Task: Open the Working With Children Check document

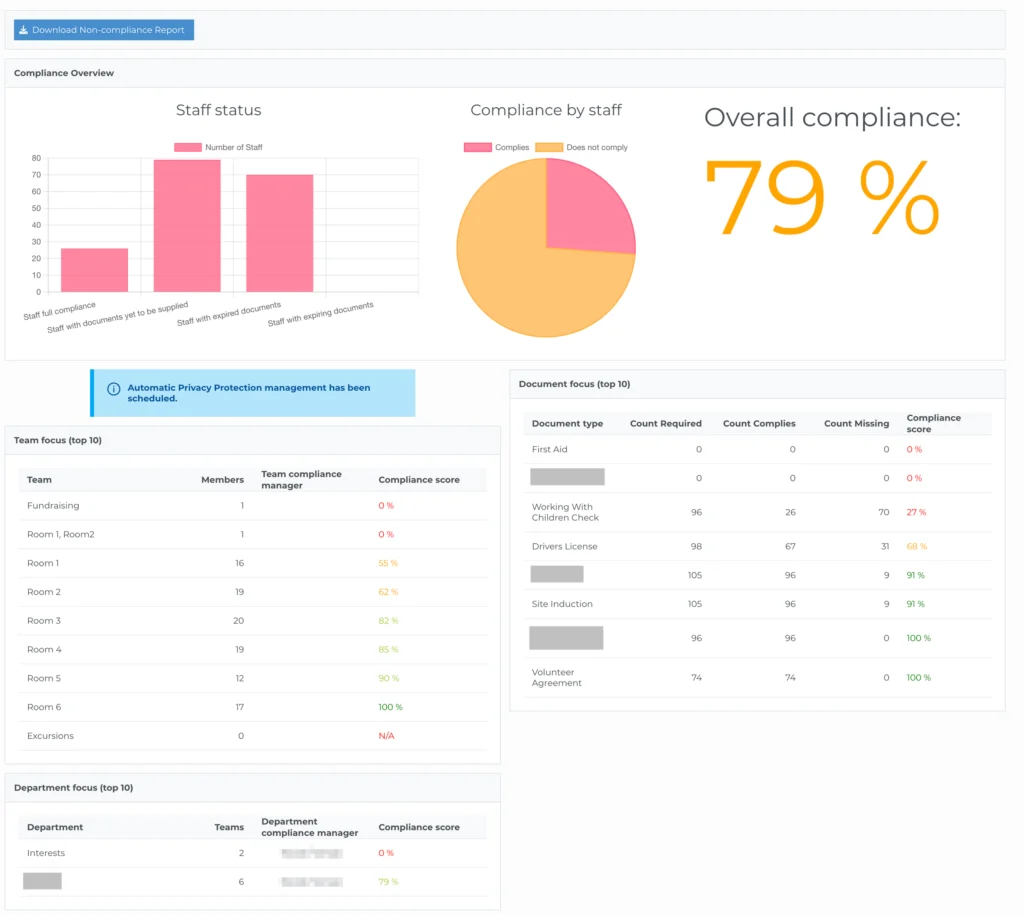Action: click(565, 512)
